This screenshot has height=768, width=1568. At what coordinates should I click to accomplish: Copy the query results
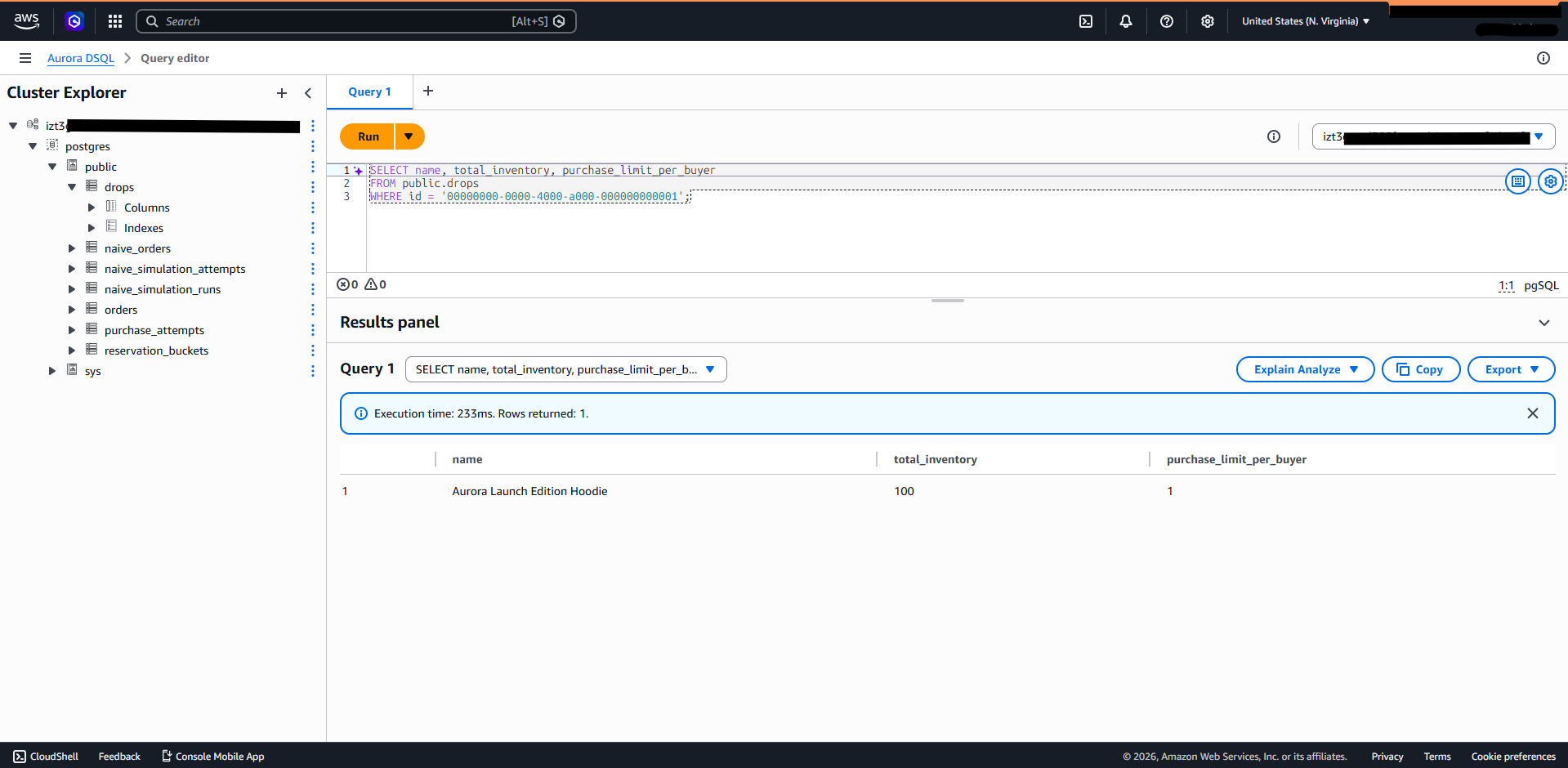[1421, 369]
